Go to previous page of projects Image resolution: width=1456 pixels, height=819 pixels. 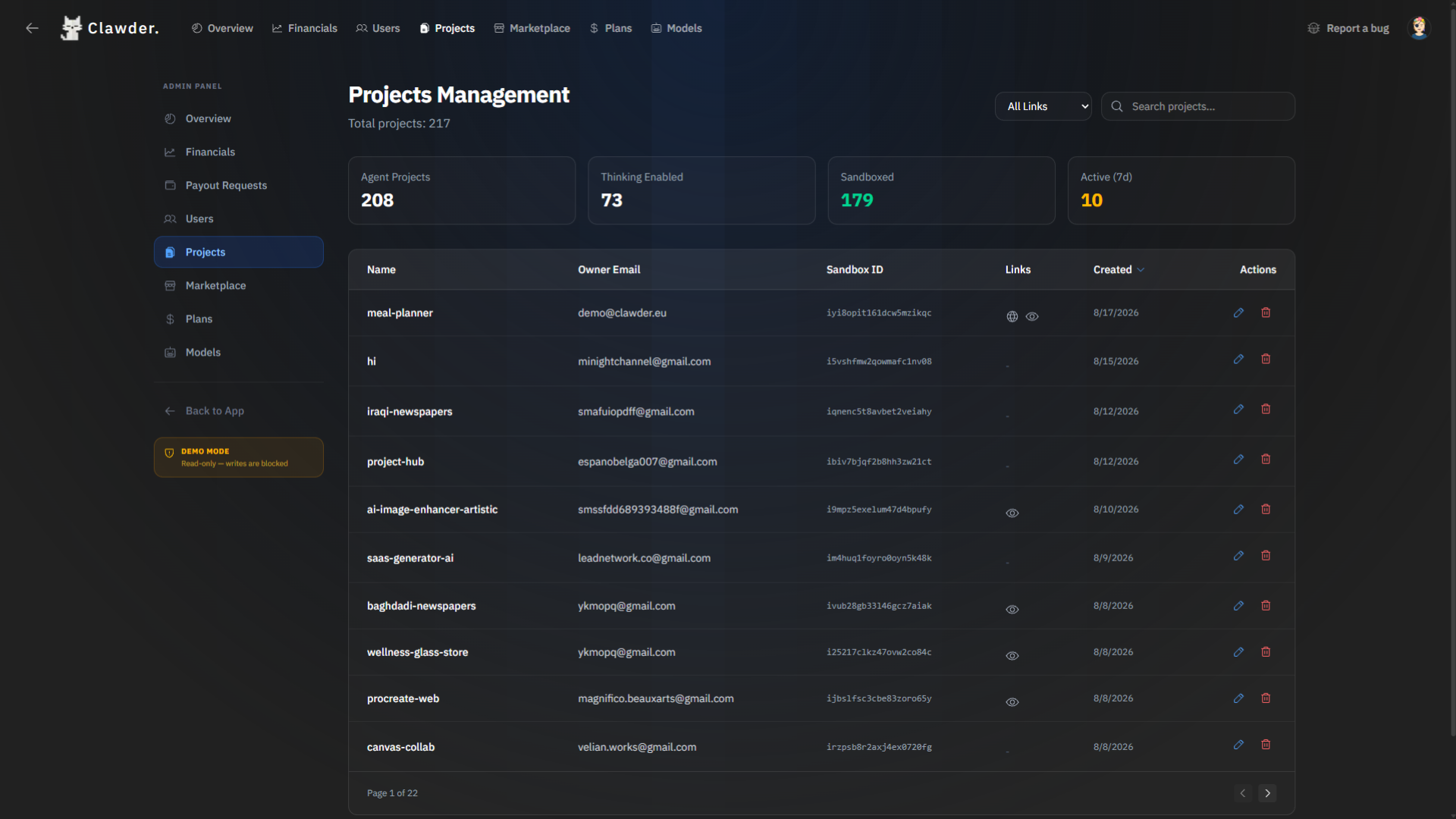tap(1243, 793)
